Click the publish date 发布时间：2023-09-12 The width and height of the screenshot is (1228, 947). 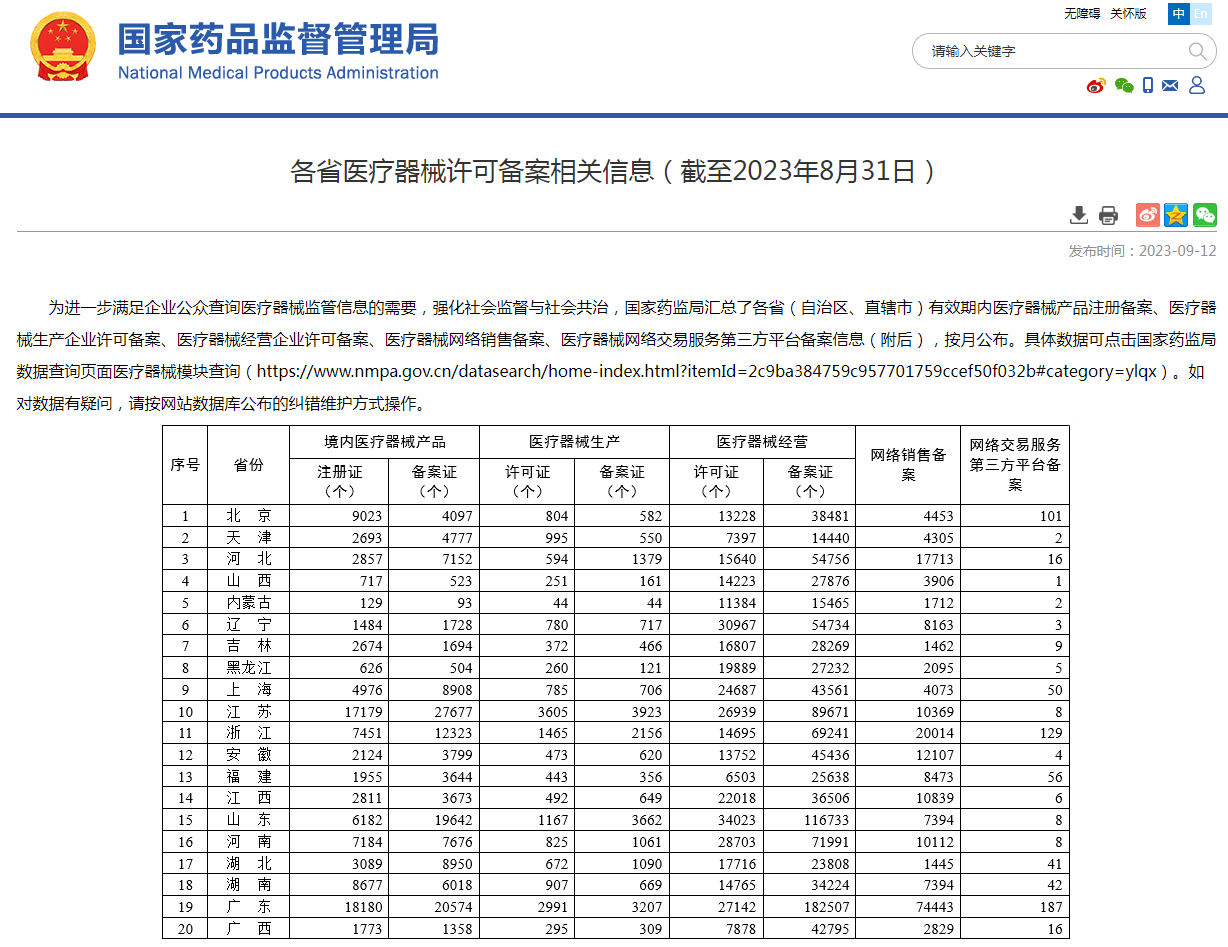click(x=1142, y=251)
